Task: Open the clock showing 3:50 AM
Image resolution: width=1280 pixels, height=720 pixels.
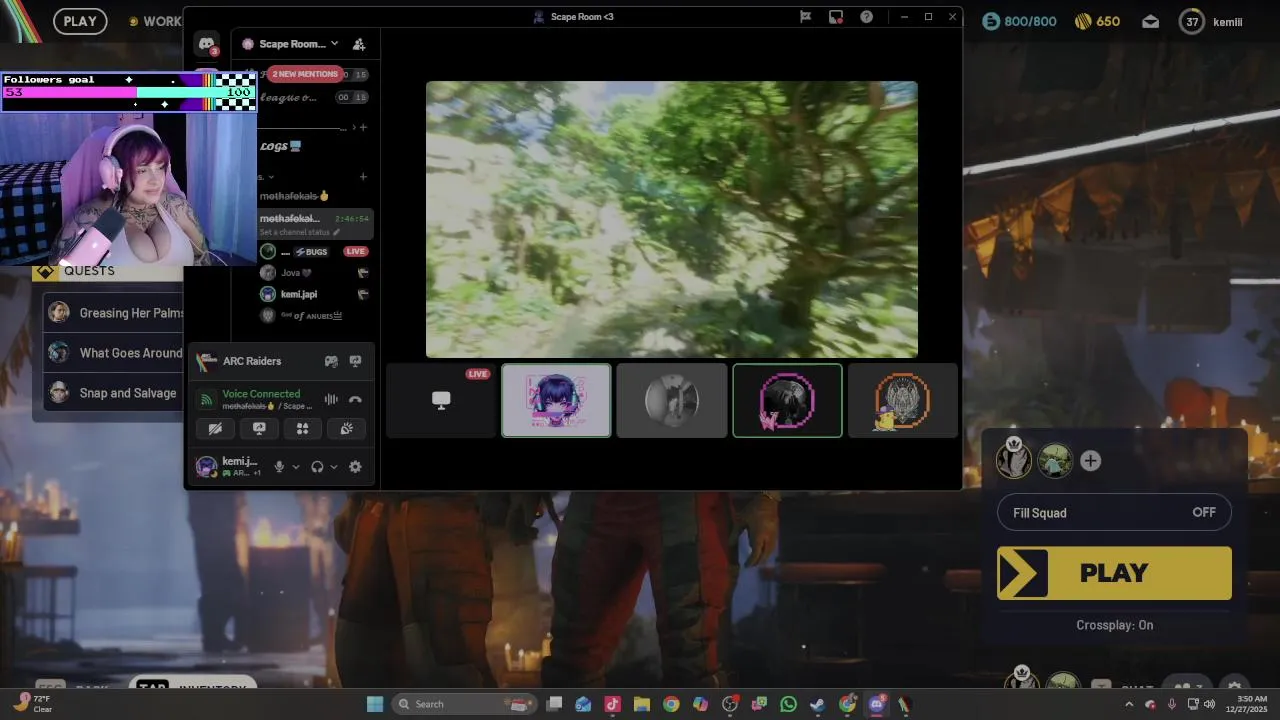Action: pos(1252,703)
